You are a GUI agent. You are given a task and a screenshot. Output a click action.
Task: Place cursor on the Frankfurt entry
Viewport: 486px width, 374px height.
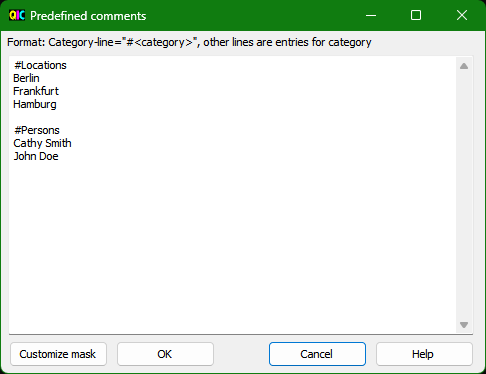36,91
